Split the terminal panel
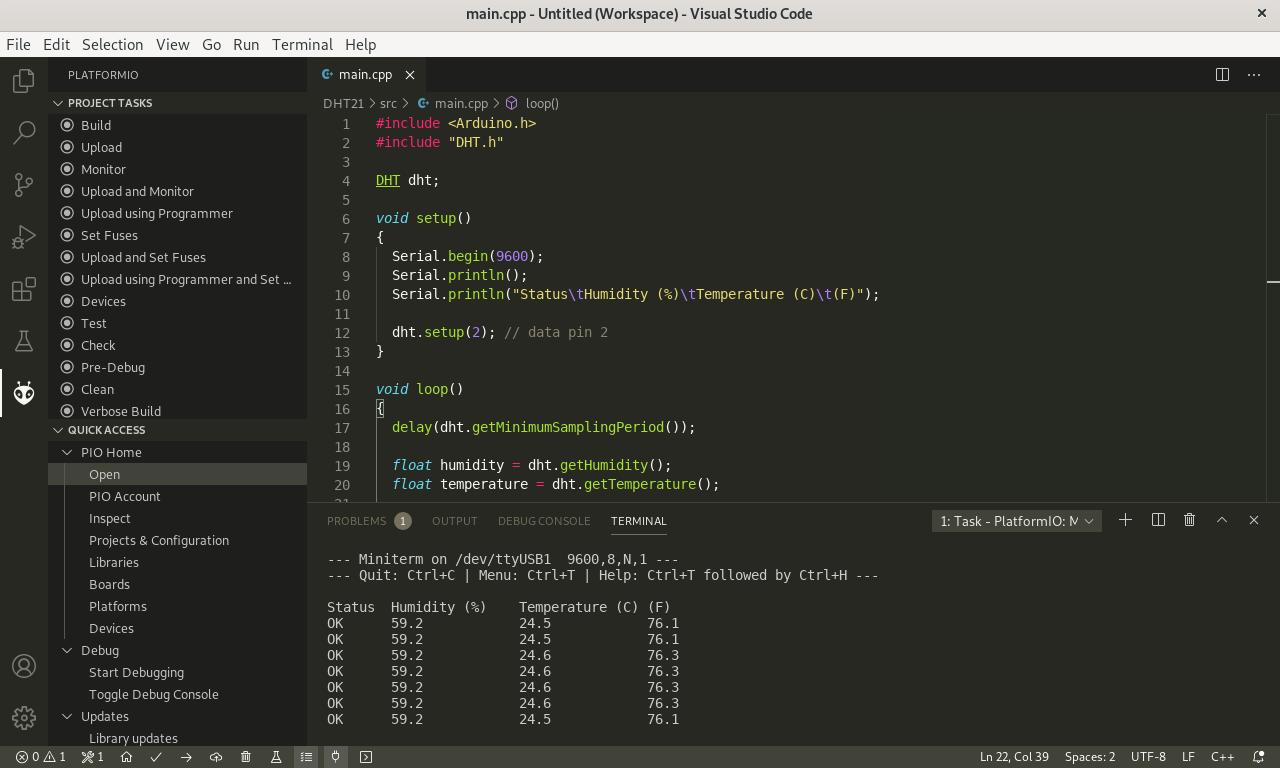The image size is (1280, 768). coord(1158,520)
